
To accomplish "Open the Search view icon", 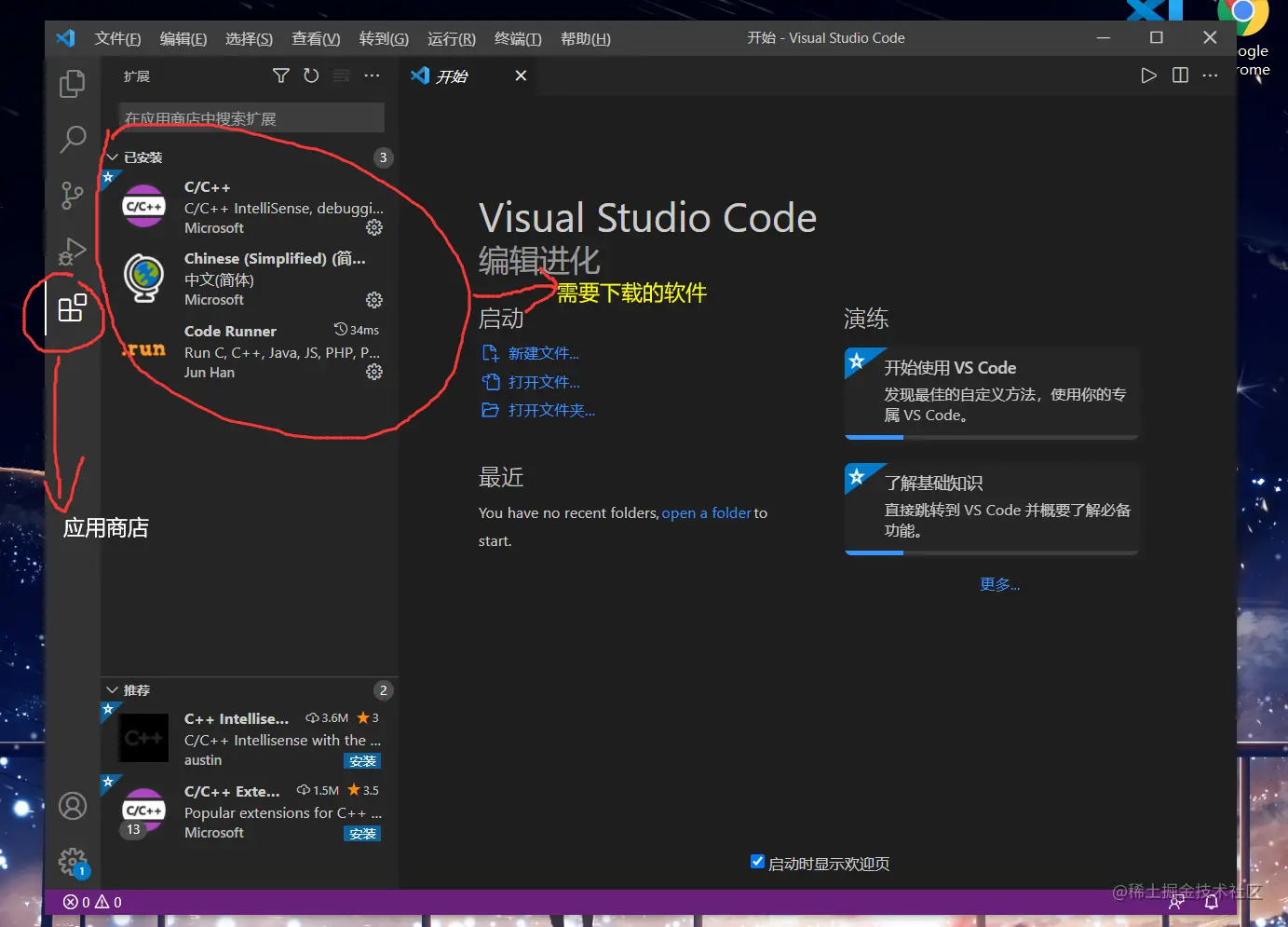I will [x=72, y=139].
